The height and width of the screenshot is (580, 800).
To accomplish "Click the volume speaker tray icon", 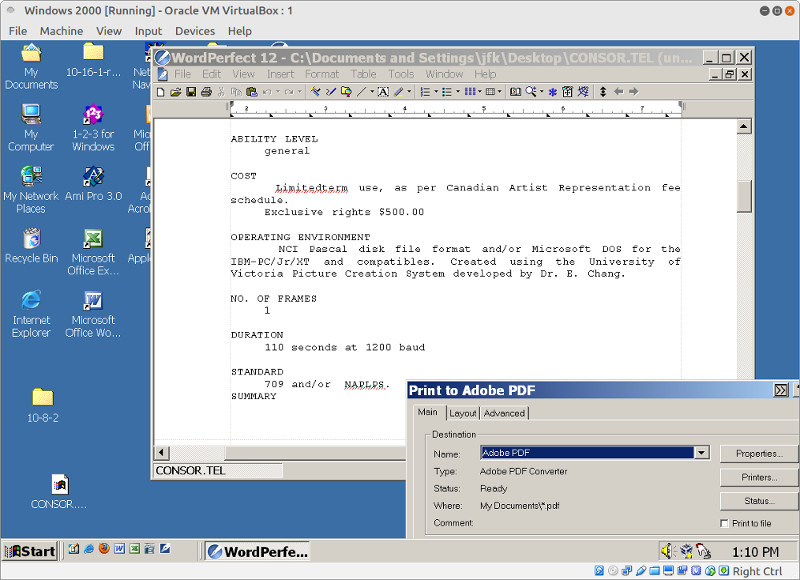I will click(666, 551).
